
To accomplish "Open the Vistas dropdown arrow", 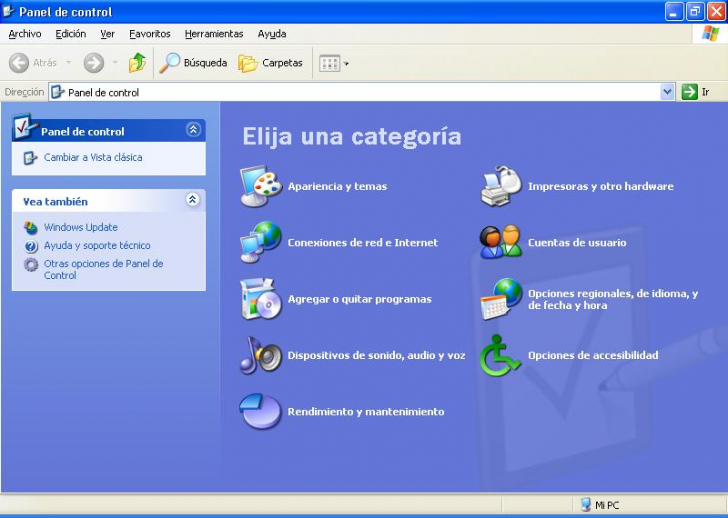I will 346,64.
